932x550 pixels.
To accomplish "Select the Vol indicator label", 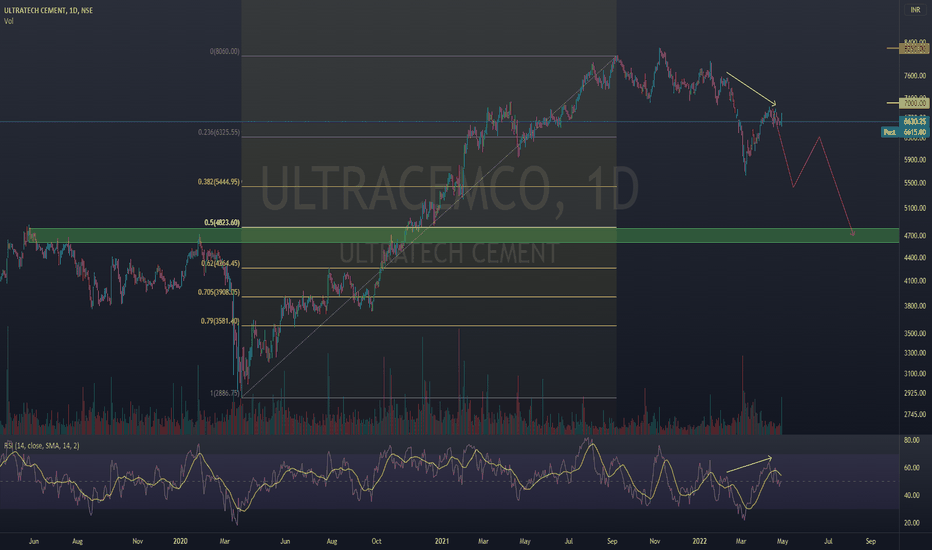I will coord(8,21).
